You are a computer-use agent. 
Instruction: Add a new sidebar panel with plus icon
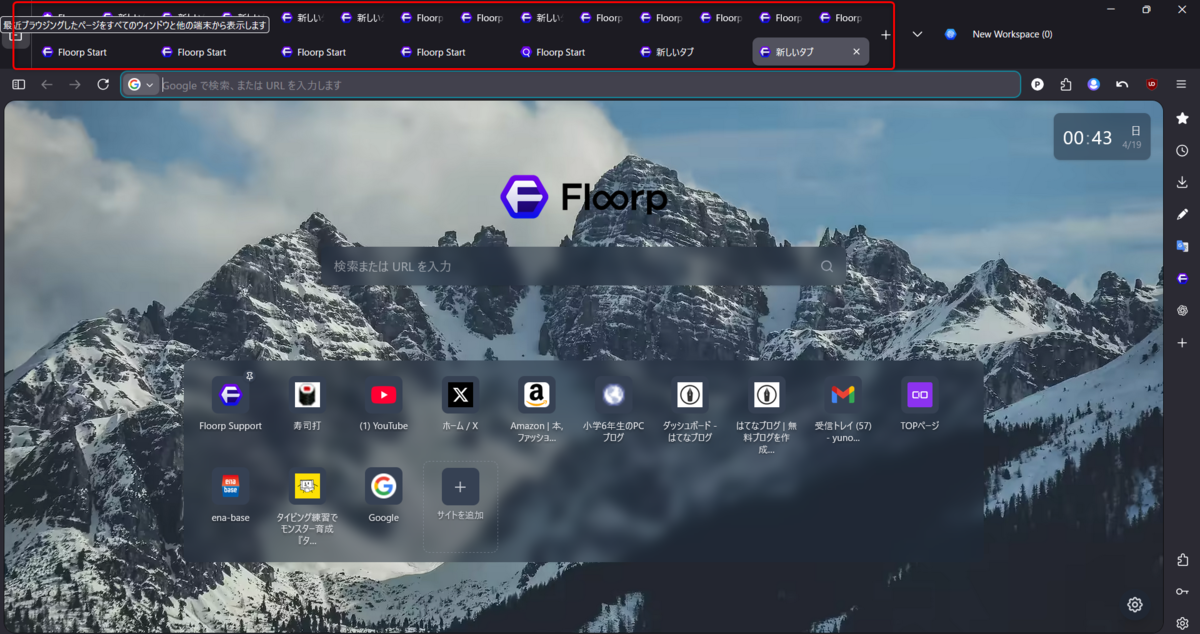click(1183, 342)
